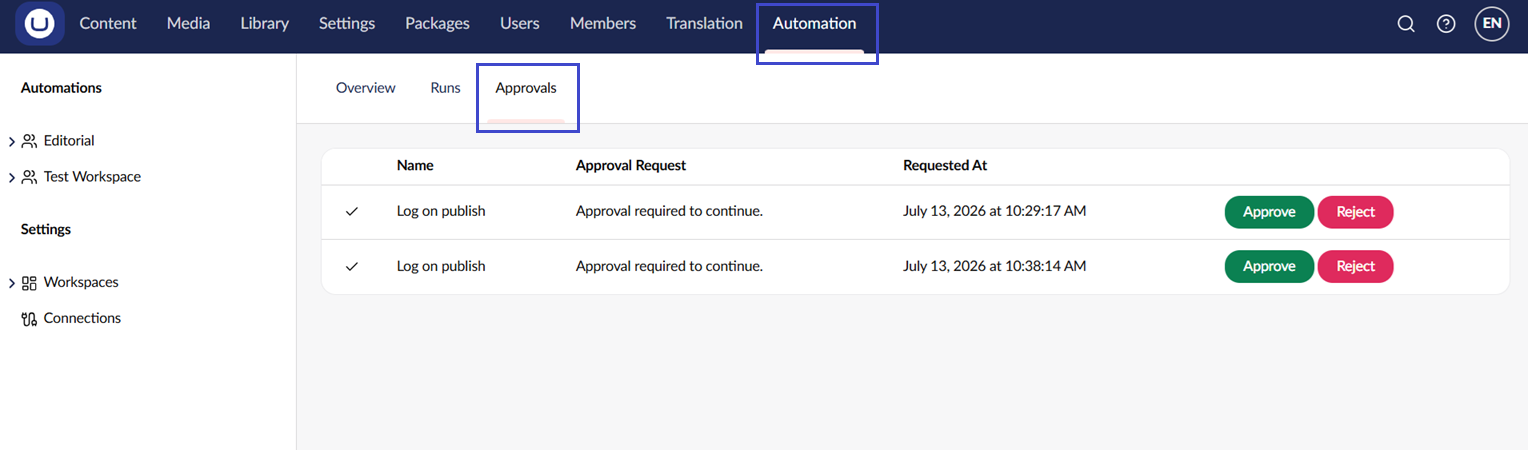
Task: Click 'July 13, 2026 at 10:29:17 AM'
Action: 994,212
